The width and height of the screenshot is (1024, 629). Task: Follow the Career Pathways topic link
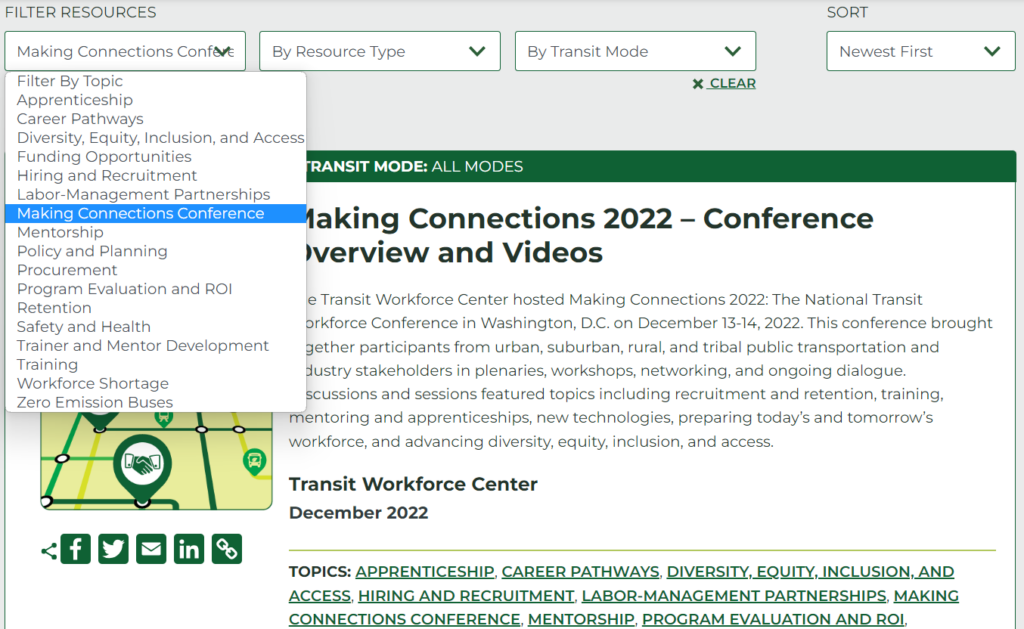[x=580, y=572]
